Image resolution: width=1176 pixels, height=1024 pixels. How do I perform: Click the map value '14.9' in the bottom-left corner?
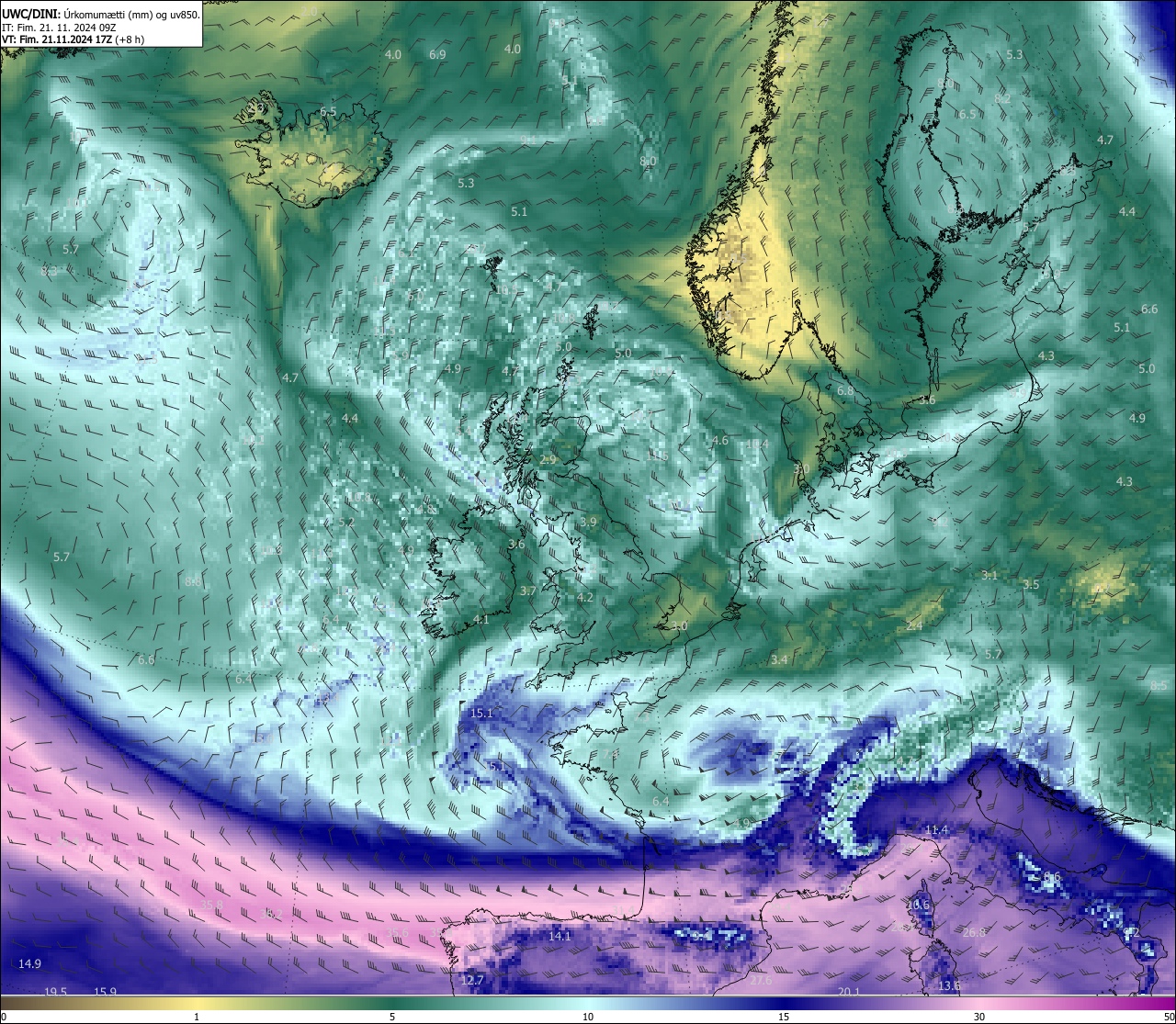30,963
